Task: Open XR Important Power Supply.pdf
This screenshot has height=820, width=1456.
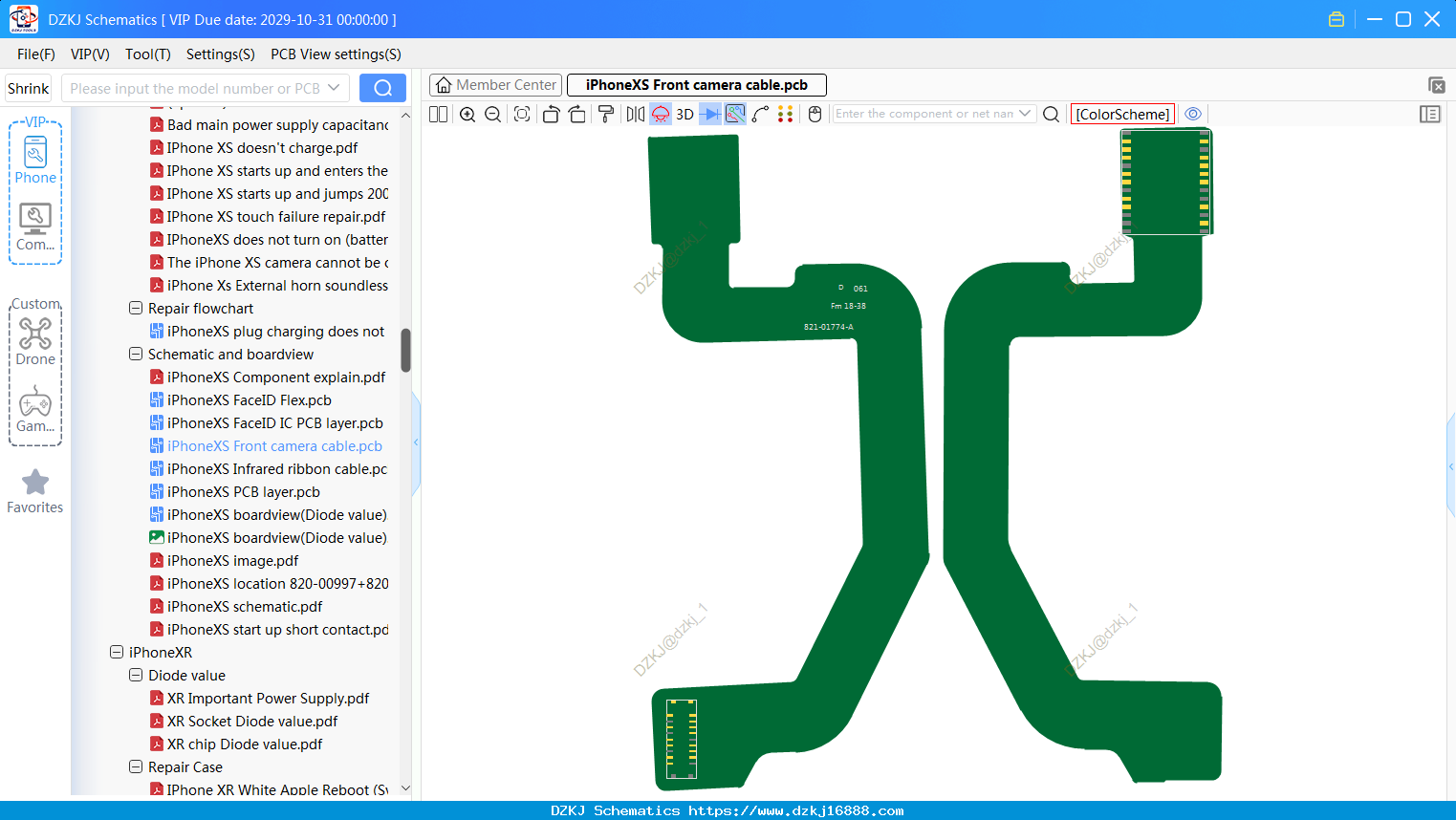Action: [x=268, y=699]
